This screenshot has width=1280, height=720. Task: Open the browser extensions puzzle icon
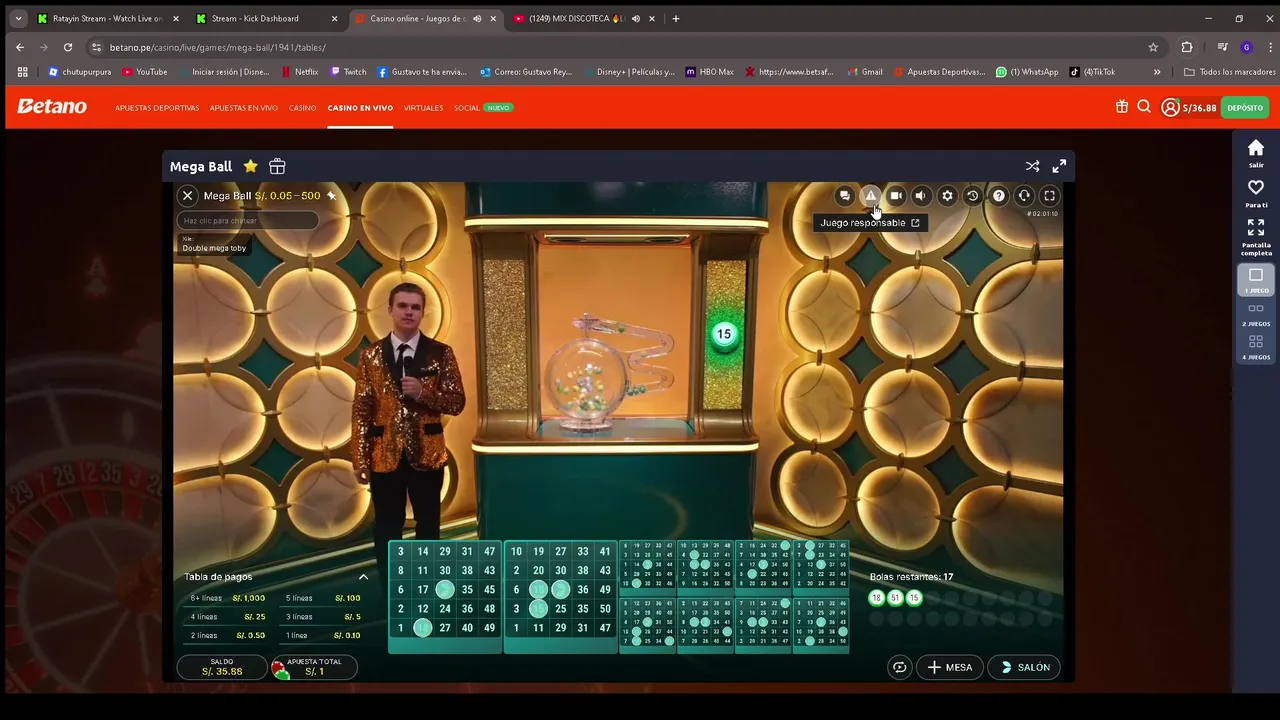[x=1187, y=47]
